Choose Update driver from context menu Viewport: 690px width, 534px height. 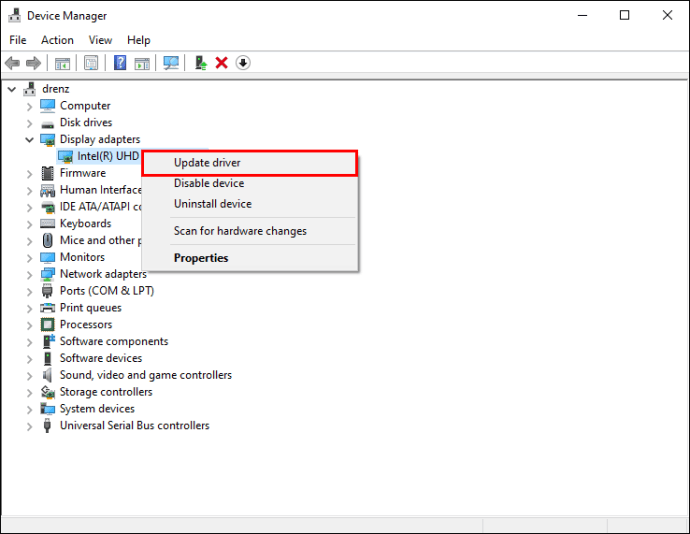(x=250, y=163)
